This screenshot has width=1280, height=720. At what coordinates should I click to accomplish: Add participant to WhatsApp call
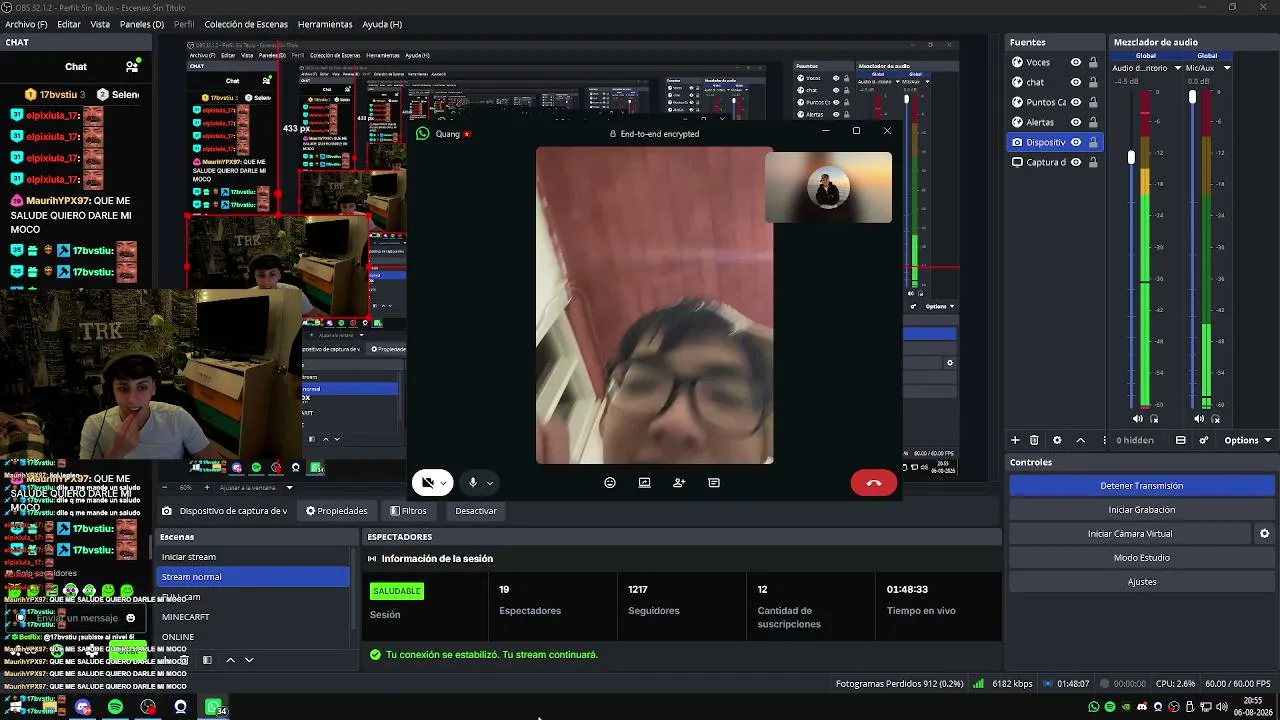(679, 483)
